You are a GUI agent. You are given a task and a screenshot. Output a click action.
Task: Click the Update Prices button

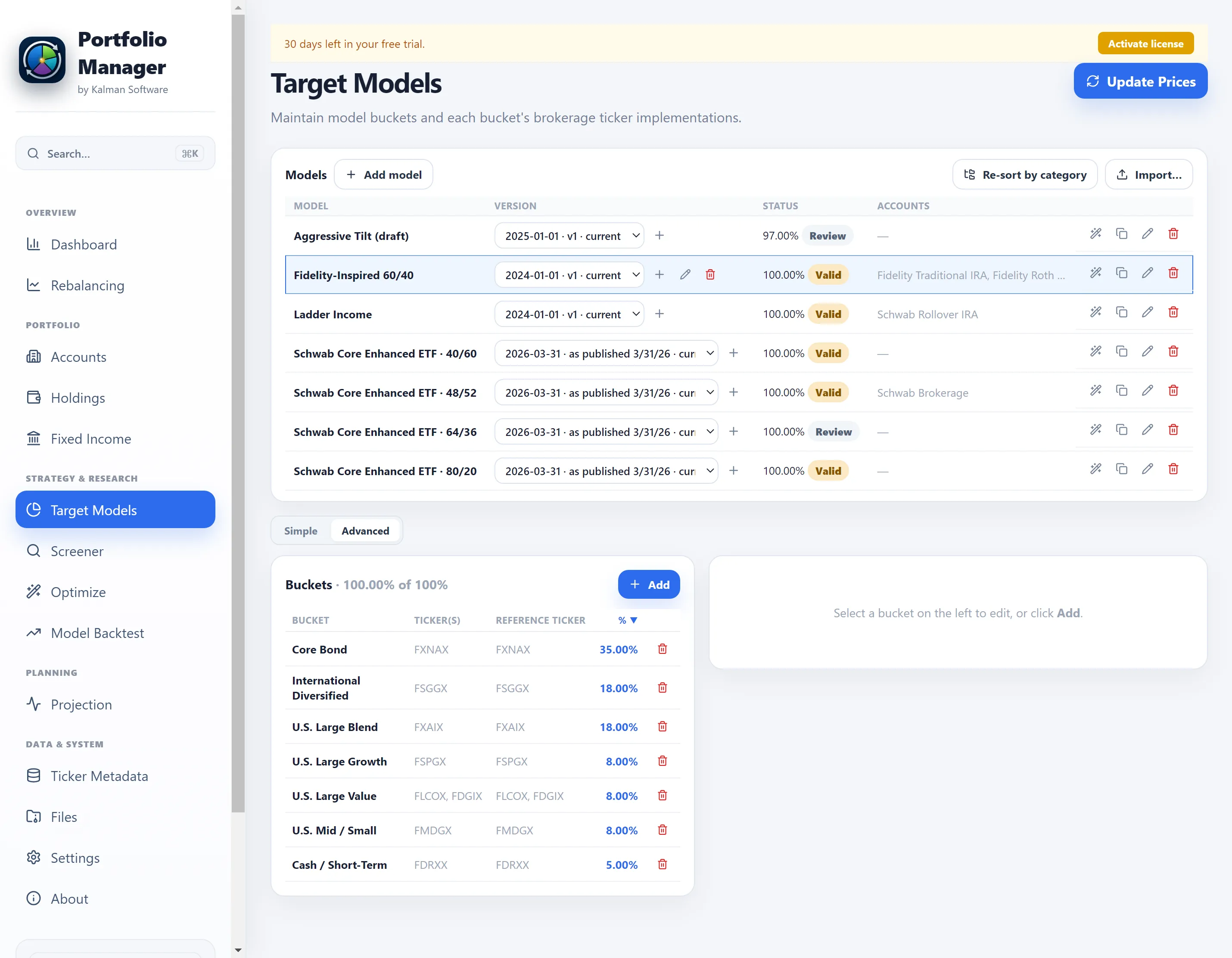1140,81
